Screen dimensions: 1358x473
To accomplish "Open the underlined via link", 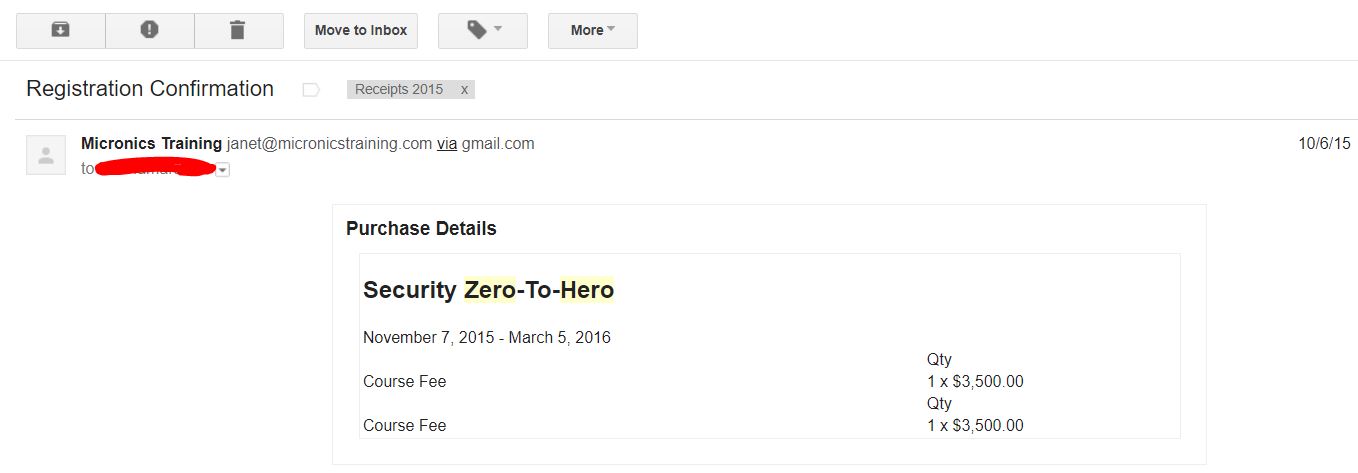I will coord(447,143).
